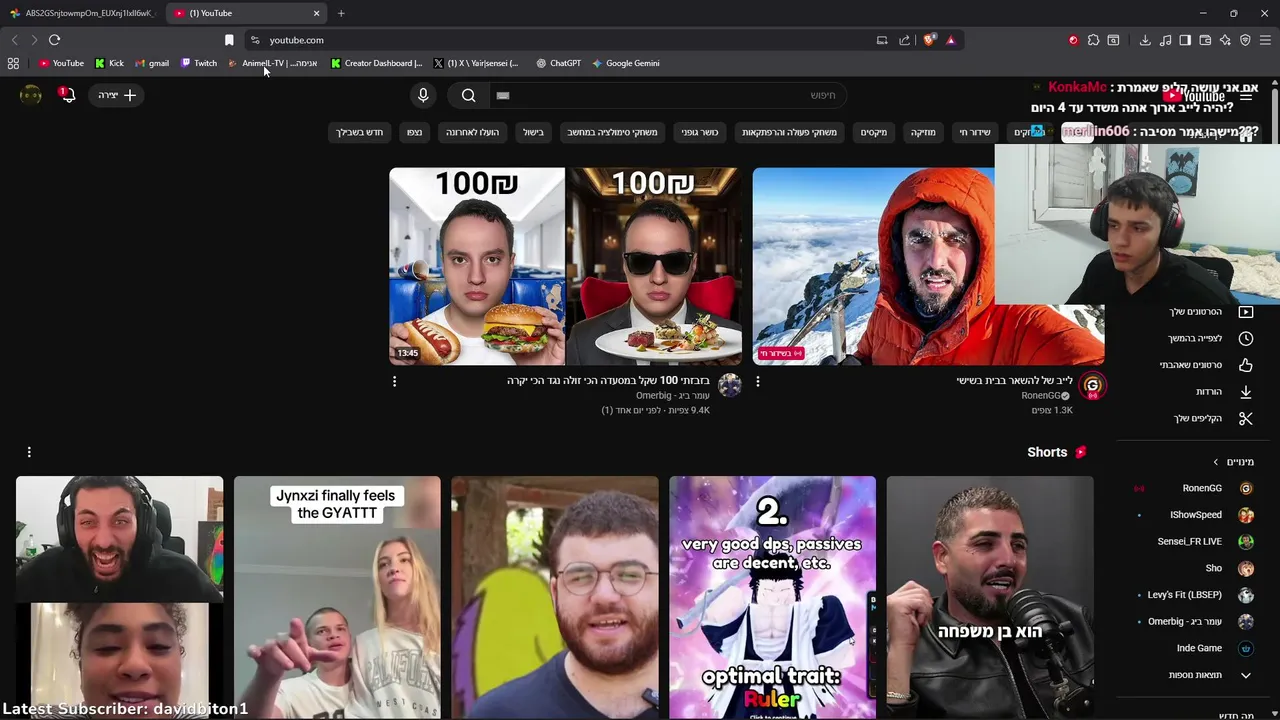Viewport: 1280px width, 720px height.
Task: Open the Shorts section three-dot menu
Action: coord(29,452)
